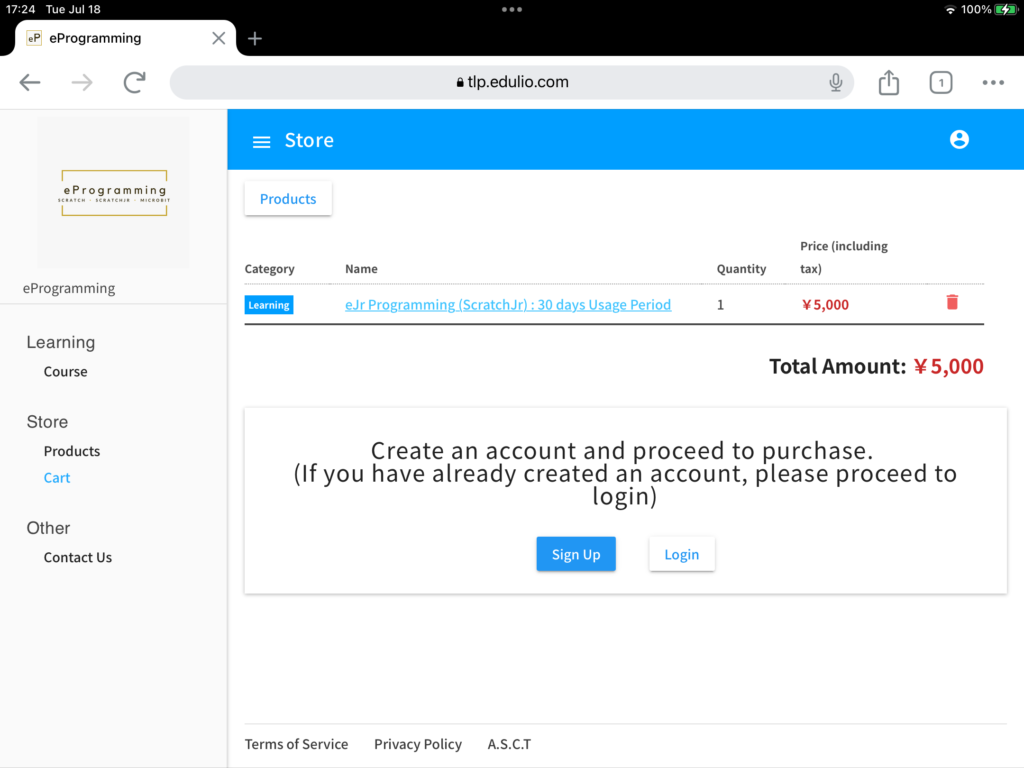Select Contact Us in the sidebar
1024x768 pixels.
click(78, 557)
